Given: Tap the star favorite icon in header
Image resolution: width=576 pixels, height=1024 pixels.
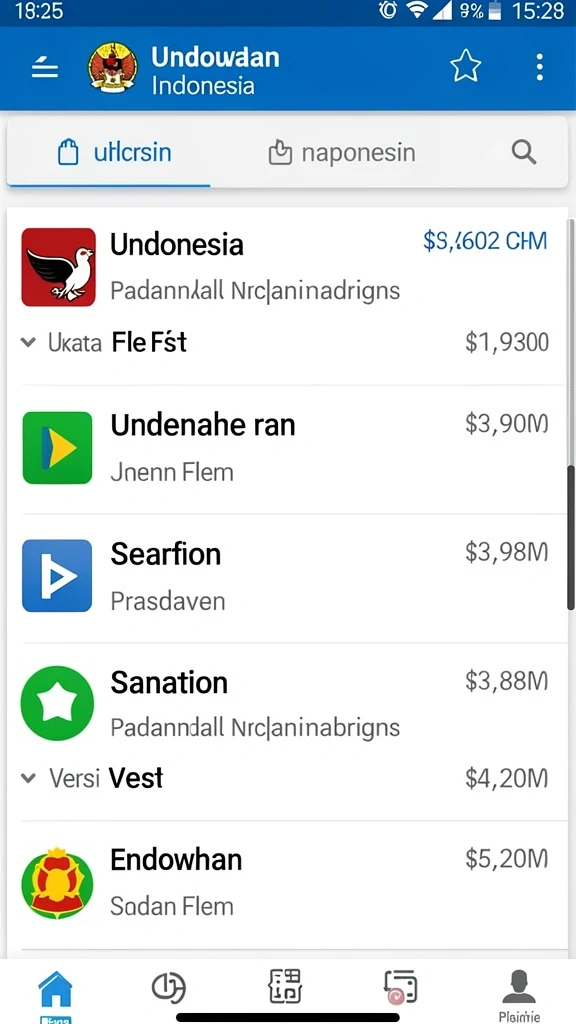Looking at the screenshot, I should coord(466,67).
